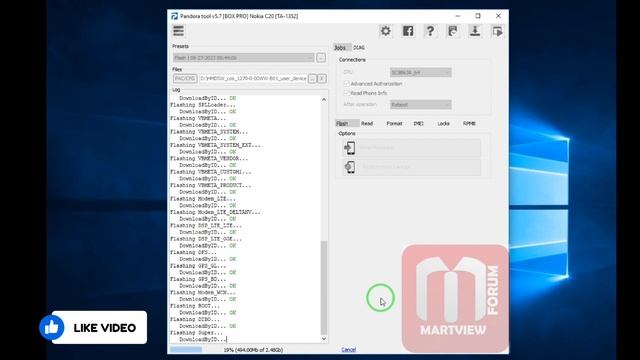Toggle the Read Phone Info checkbox
The height and width of the screenshot is (360, 640).
pyautogui.click(x=347, y=93)
